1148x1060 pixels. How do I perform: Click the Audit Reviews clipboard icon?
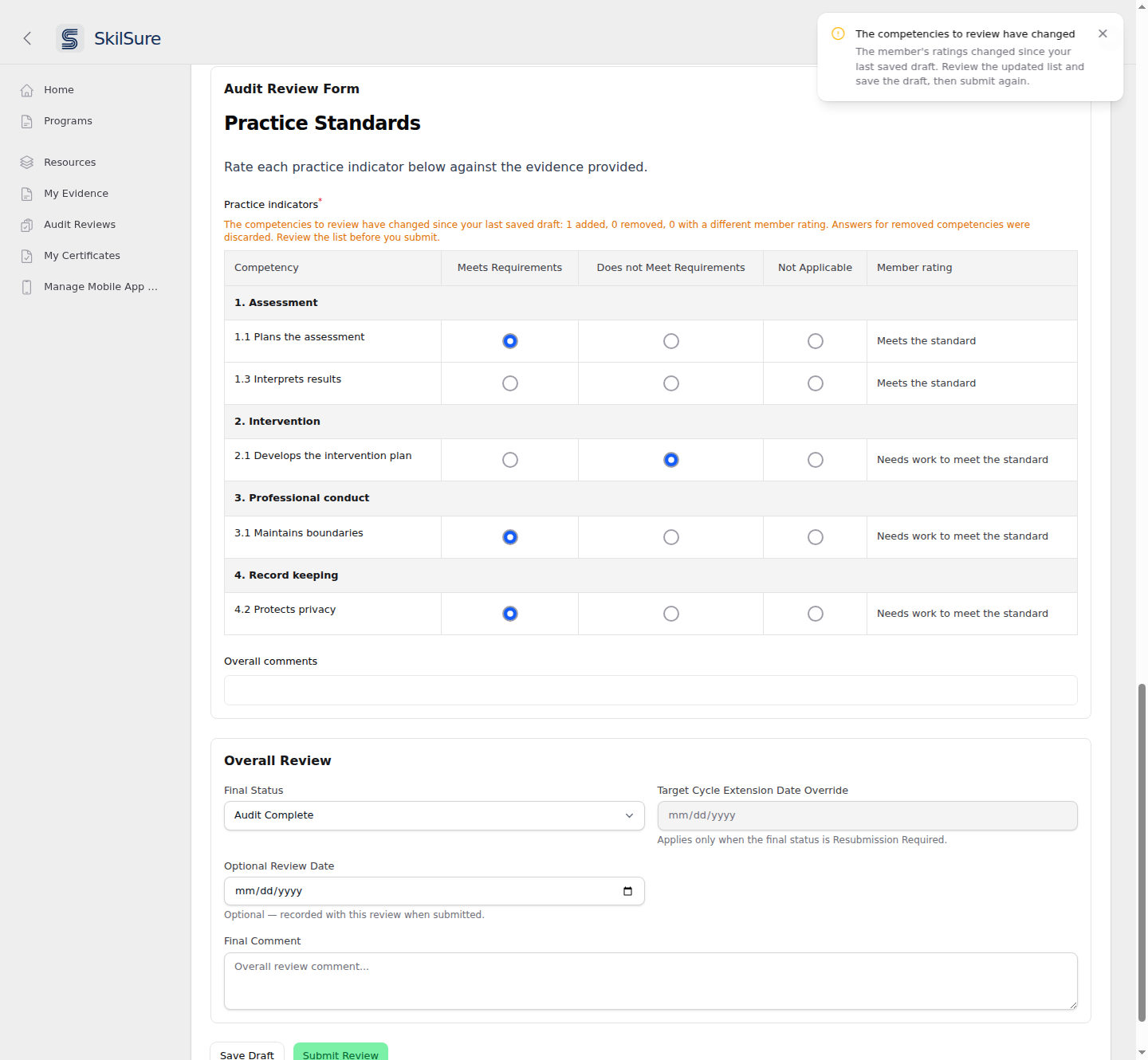tap(27, 225)
